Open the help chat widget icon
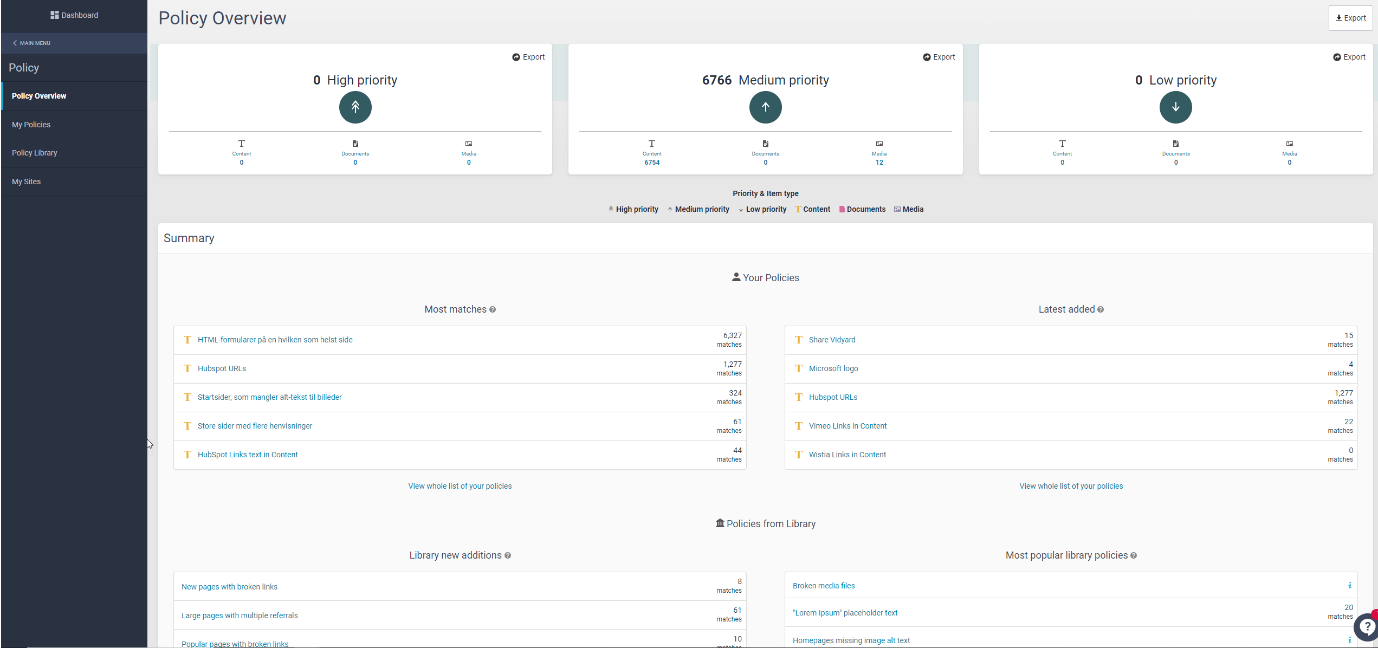 [1366, 627]
